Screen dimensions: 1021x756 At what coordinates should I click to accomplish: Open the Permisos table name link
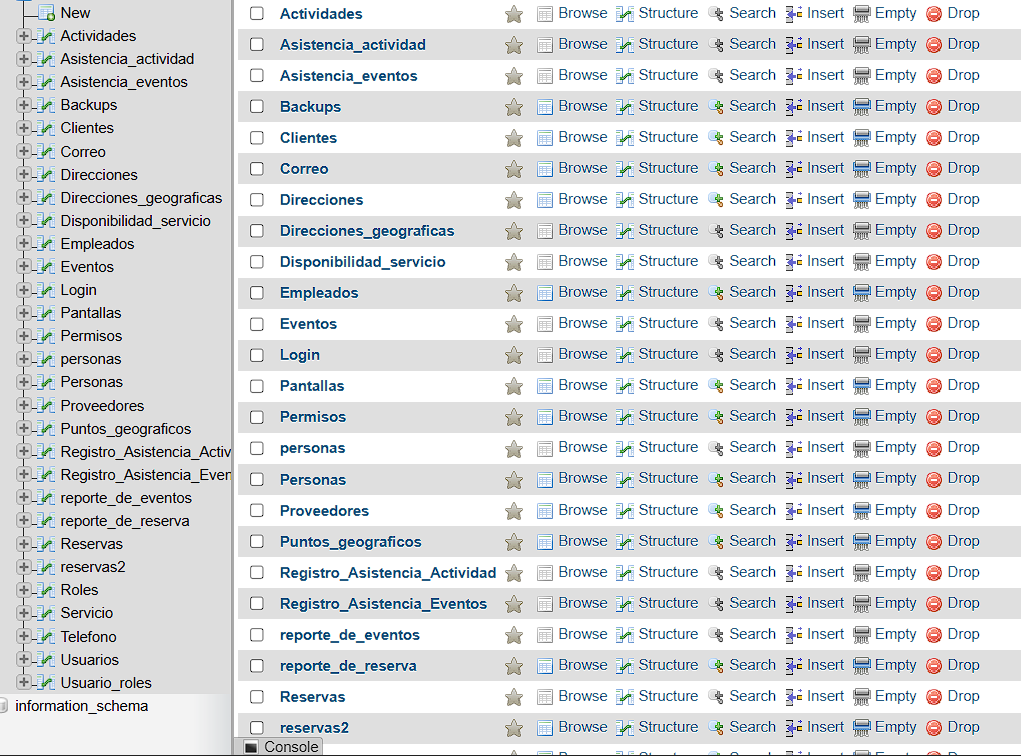(x=312, y=417)
